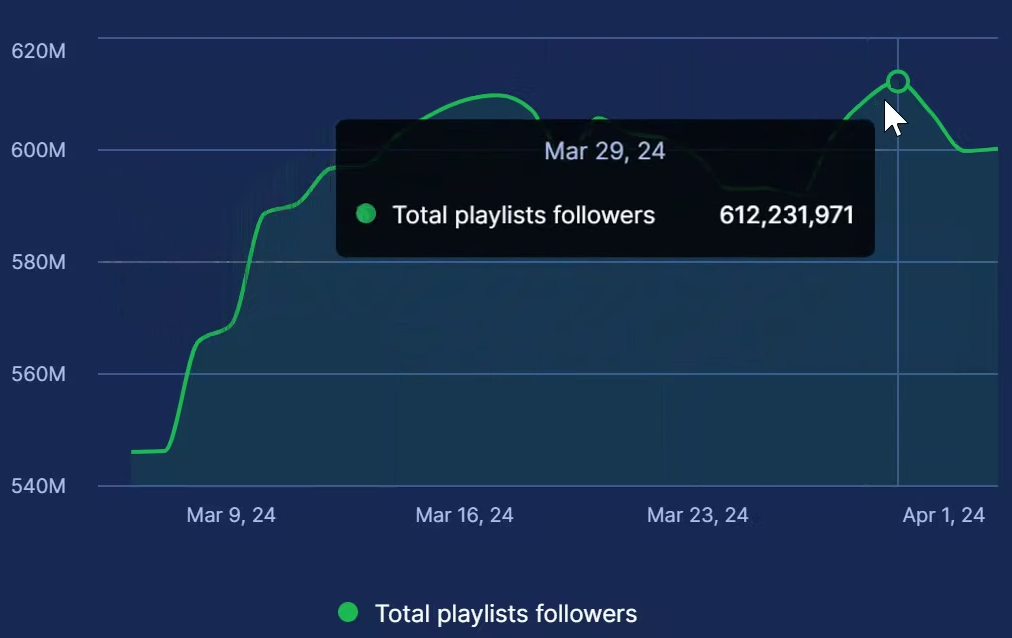Click the 540M y-axis label
Screen dimensions: 1012x638
pos(38,486)
